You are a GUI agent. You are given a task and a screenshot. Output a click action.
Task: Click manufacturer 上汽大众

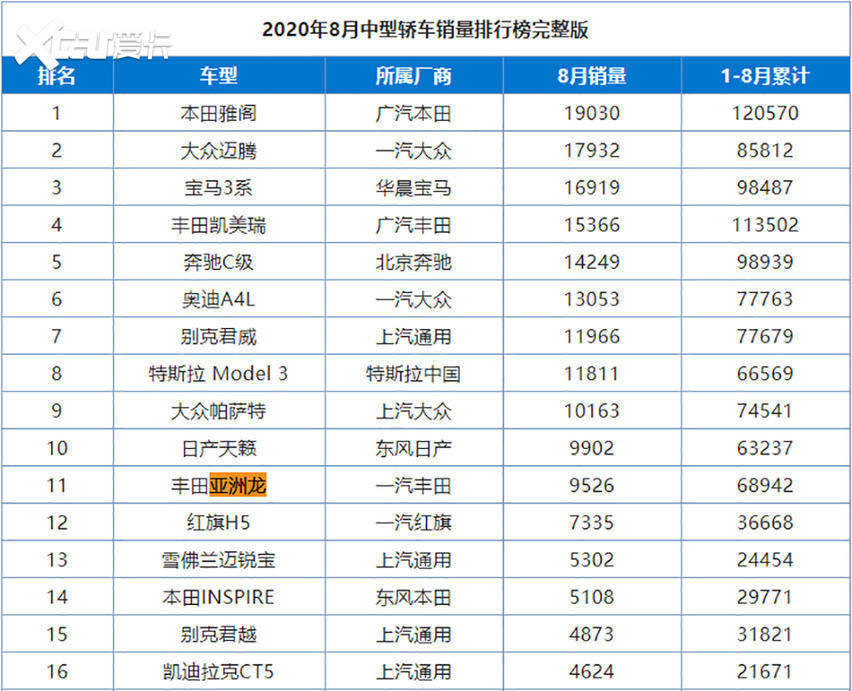tap(414, 411)
